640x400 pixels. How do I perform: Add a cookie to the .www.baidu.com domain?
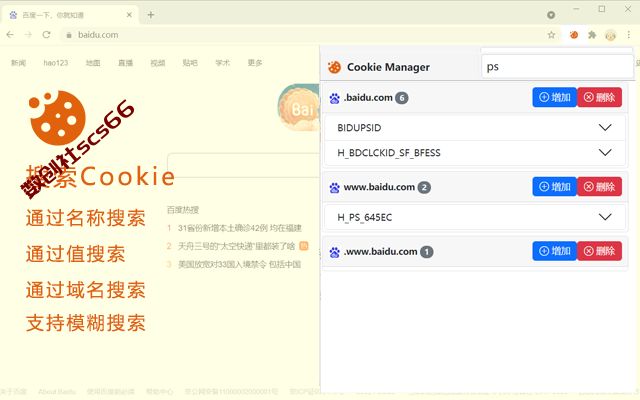(x=554, y=251)
